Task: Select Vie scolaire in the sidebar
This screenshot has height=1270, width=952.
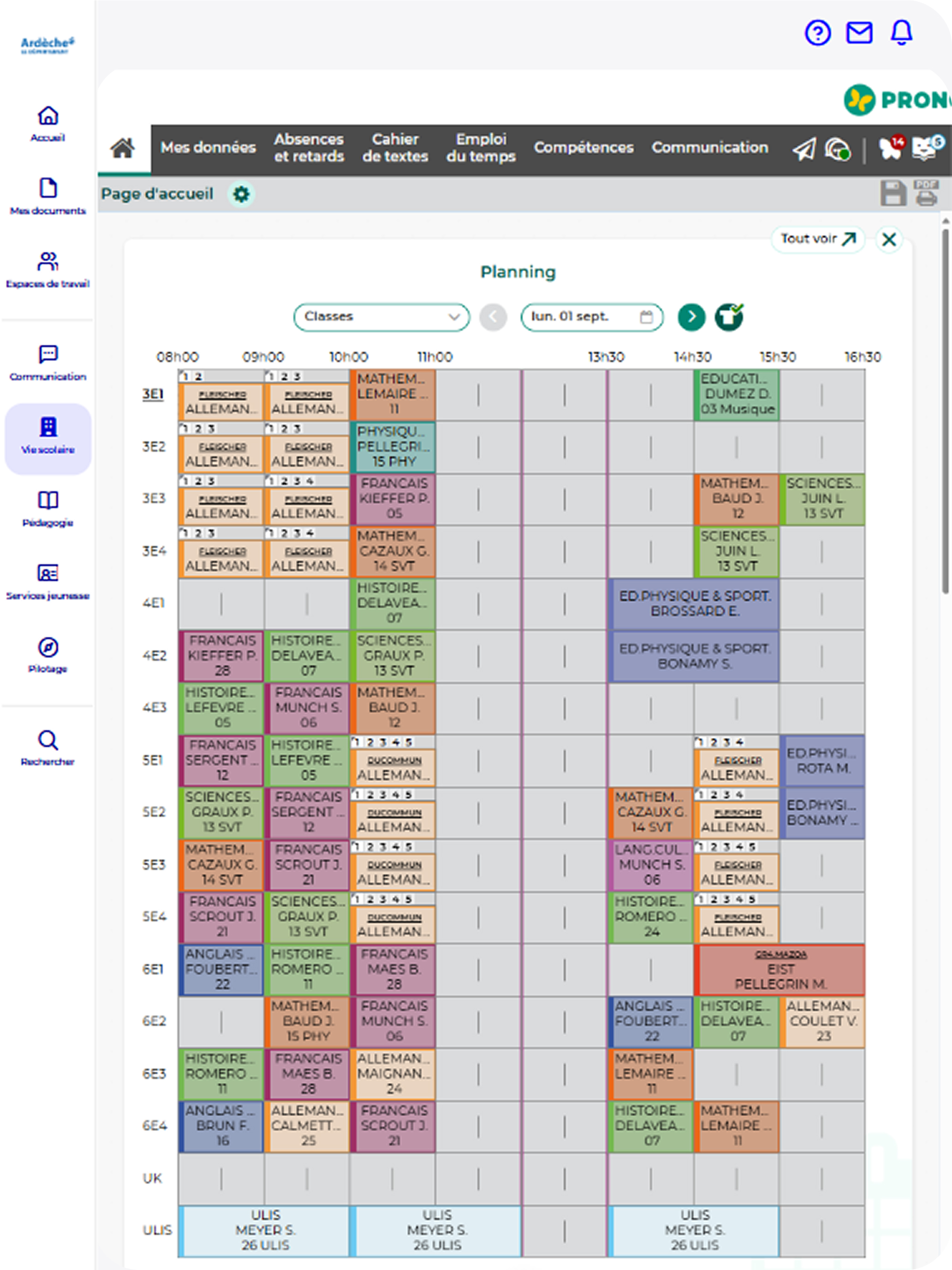Action: [x=48, y=439]
